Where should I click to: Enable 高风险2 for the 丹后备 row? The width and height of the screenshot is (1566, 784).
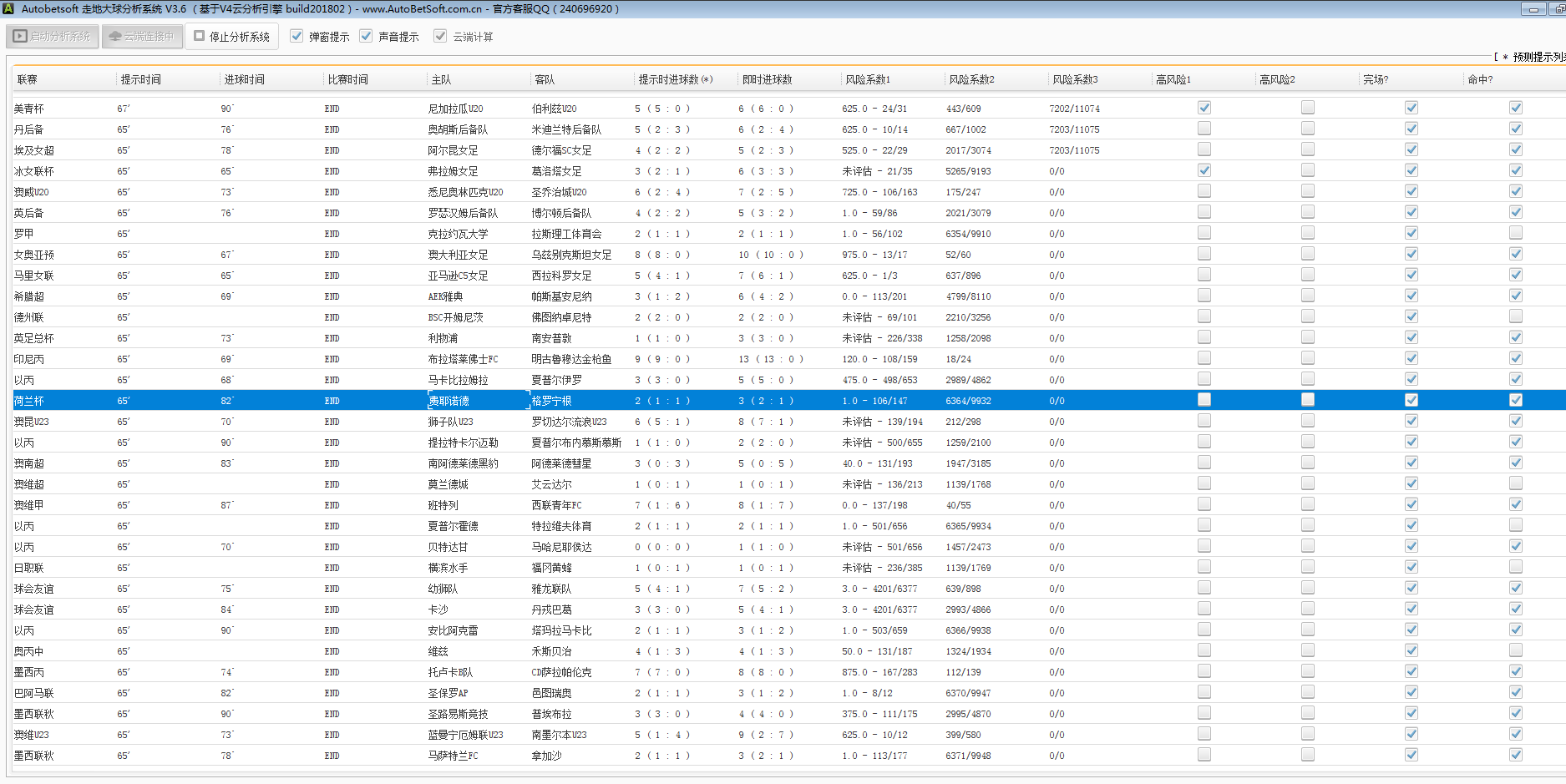coord(1307,129)
